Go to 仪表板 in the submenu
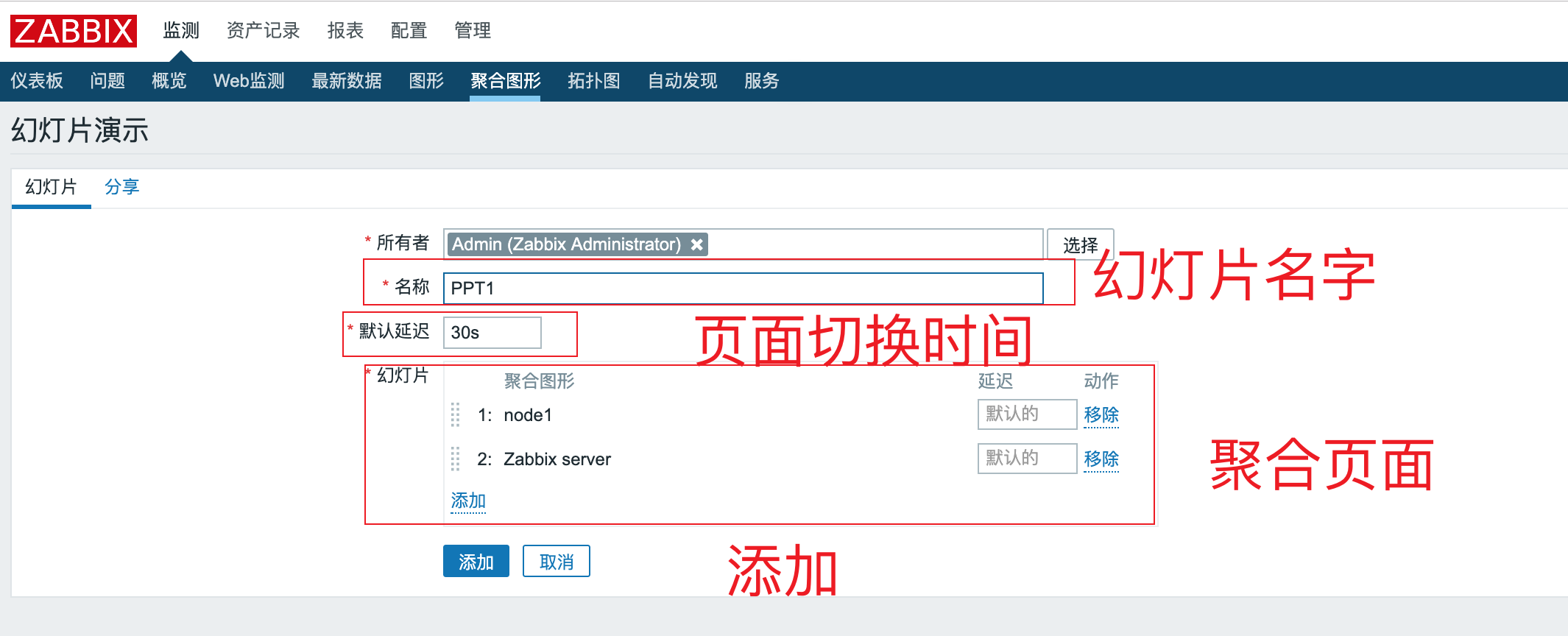The height and width of the screenshot is (636, 1568). [x=37, y=81]
